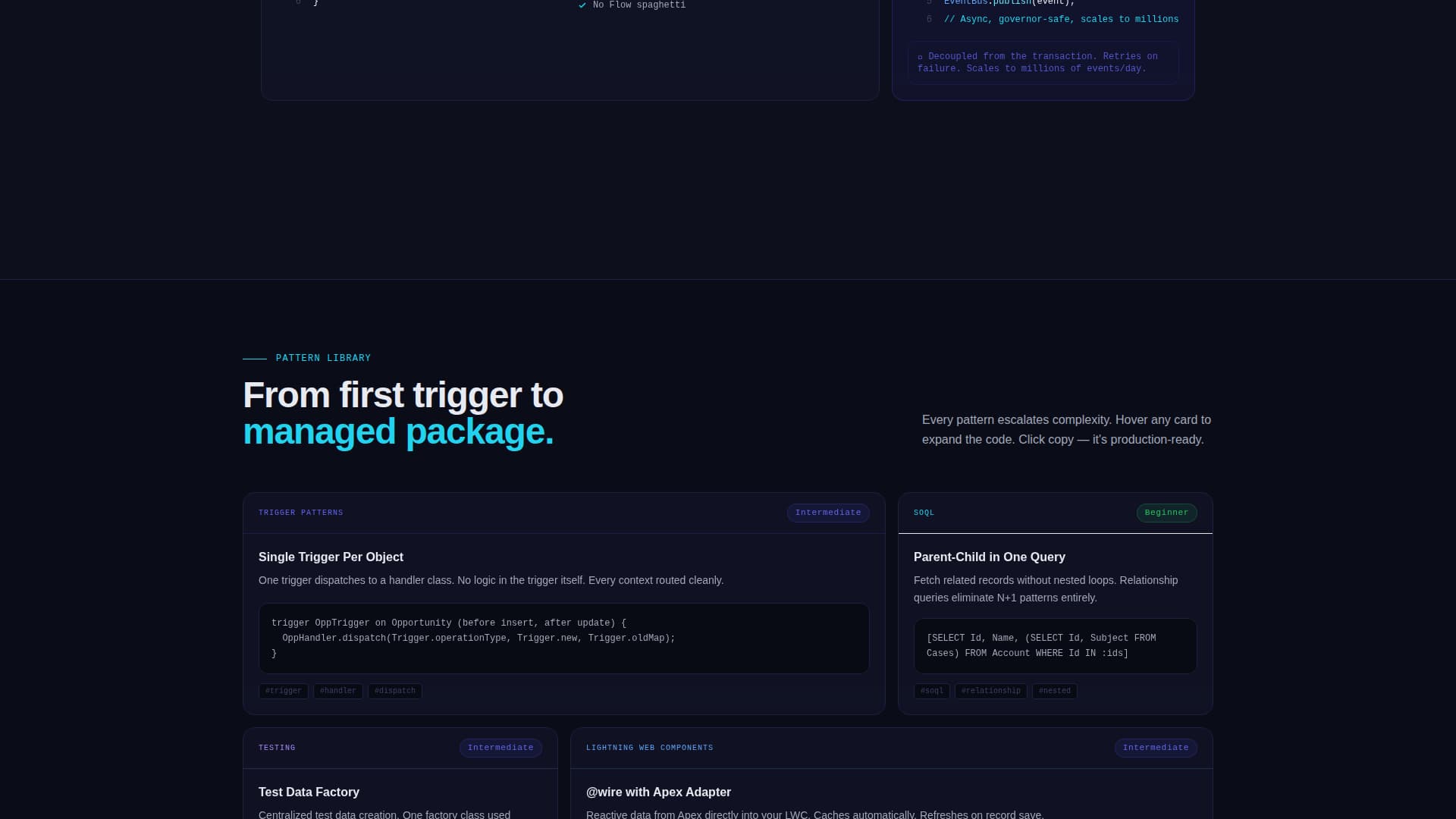Click the #relationship tag

click(x=990, y=691)
